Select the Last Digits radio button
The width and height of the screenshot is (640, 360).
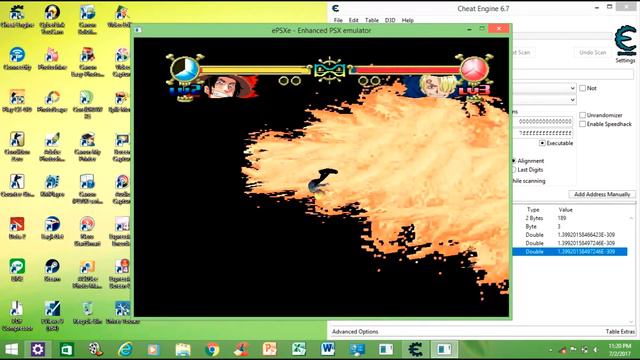point(513,170)
